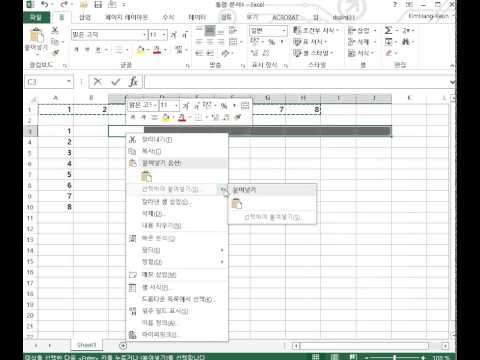480x360 pixels.
Task: Click the Fill down icon in editing group
Action: coord(389,42)
